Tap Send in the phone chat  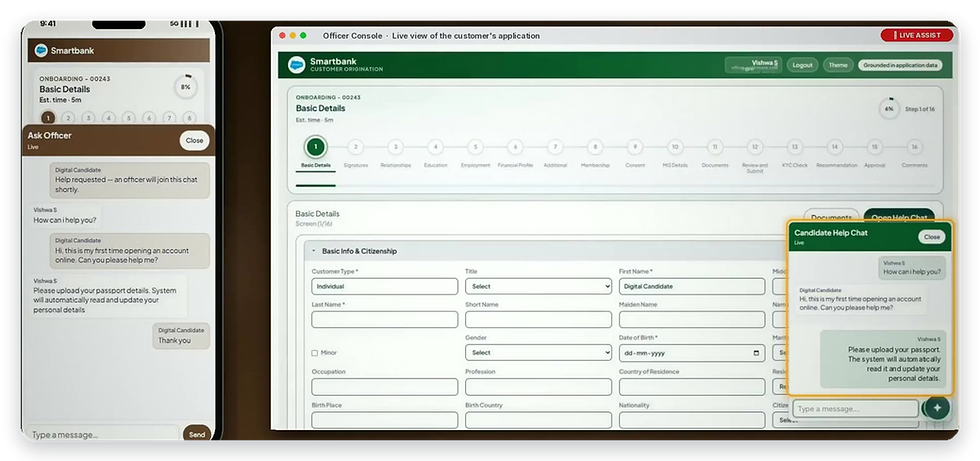[197, 434]
